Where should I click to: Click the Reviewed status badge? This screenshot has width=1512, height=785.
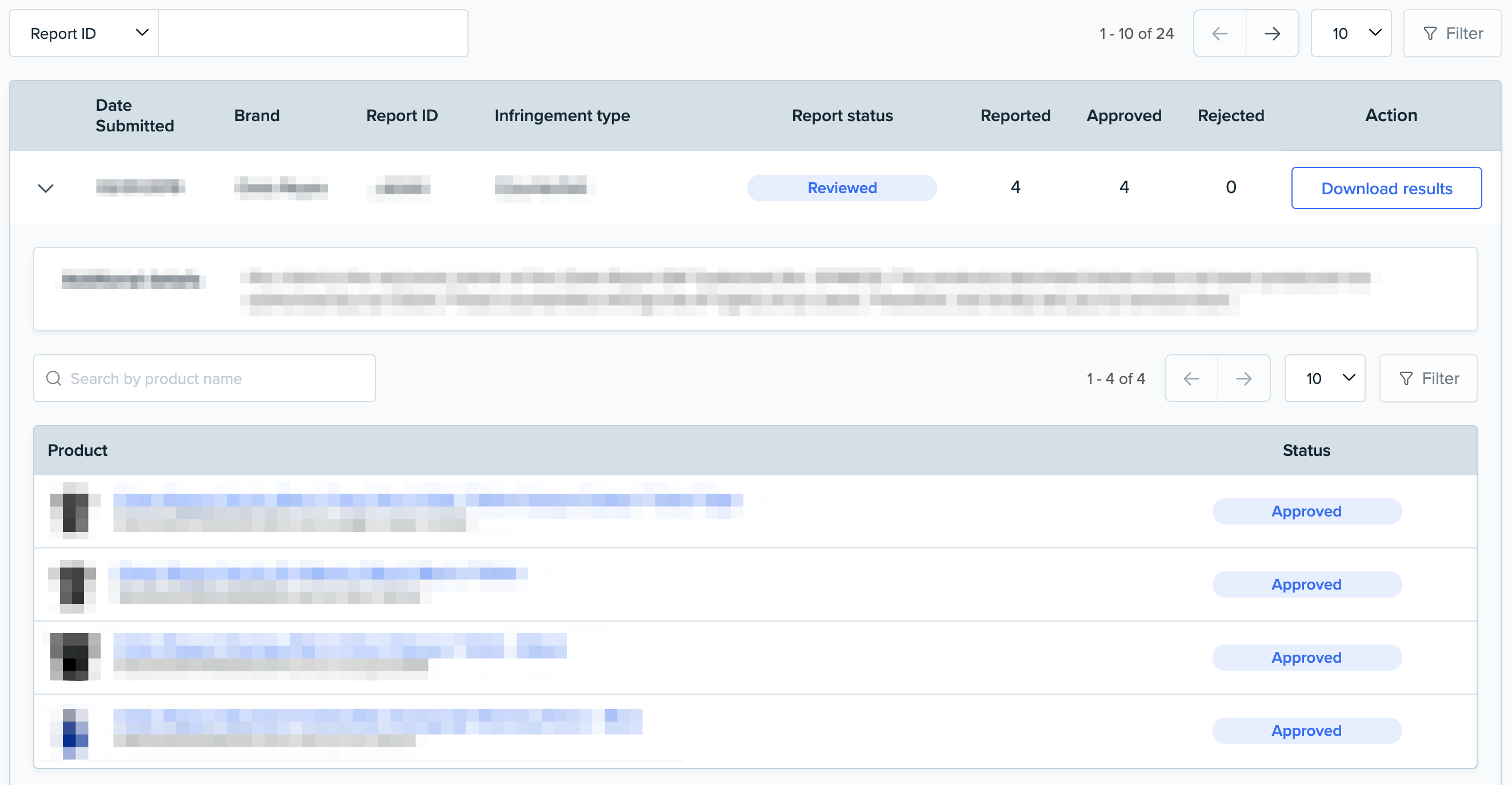842,188
